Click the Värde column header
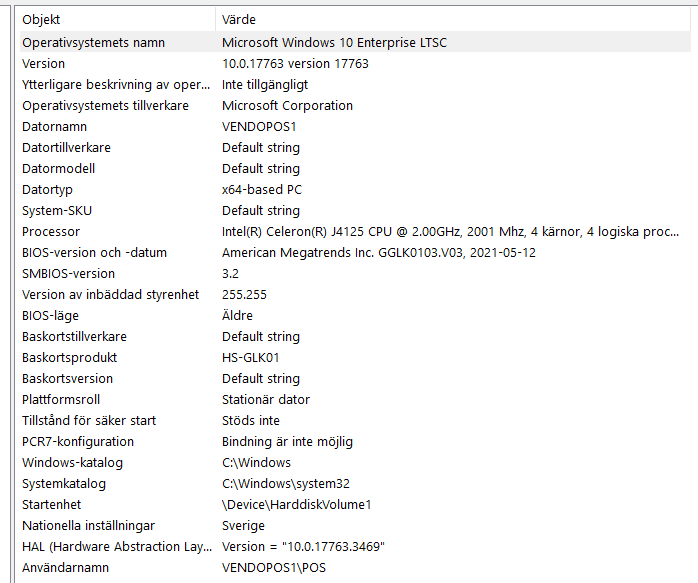The width and height of the screenshot is (698, 583). coord(238,19)
